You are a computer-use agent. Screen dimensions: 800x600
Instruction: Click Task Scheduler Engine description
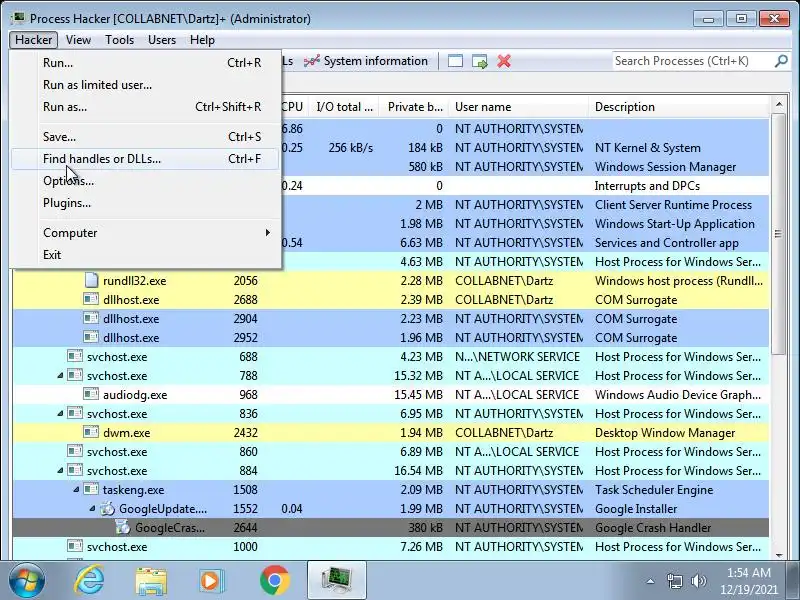pyautogui.click(x=654, y=490)
